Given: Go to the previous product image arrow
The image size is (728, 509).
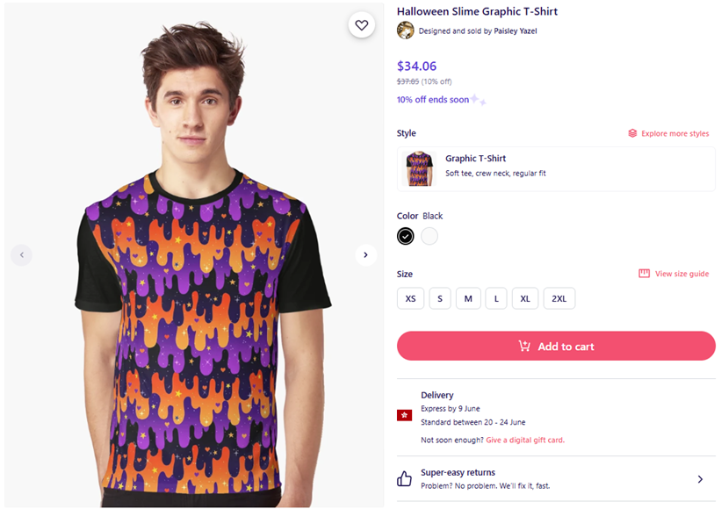Looking at the screenshot, I should (21, 254).
